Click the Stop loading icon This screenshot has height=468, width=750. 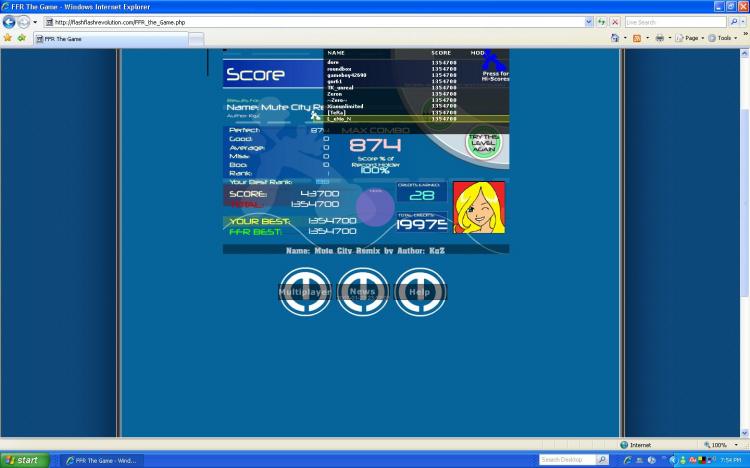click(615, 22)
